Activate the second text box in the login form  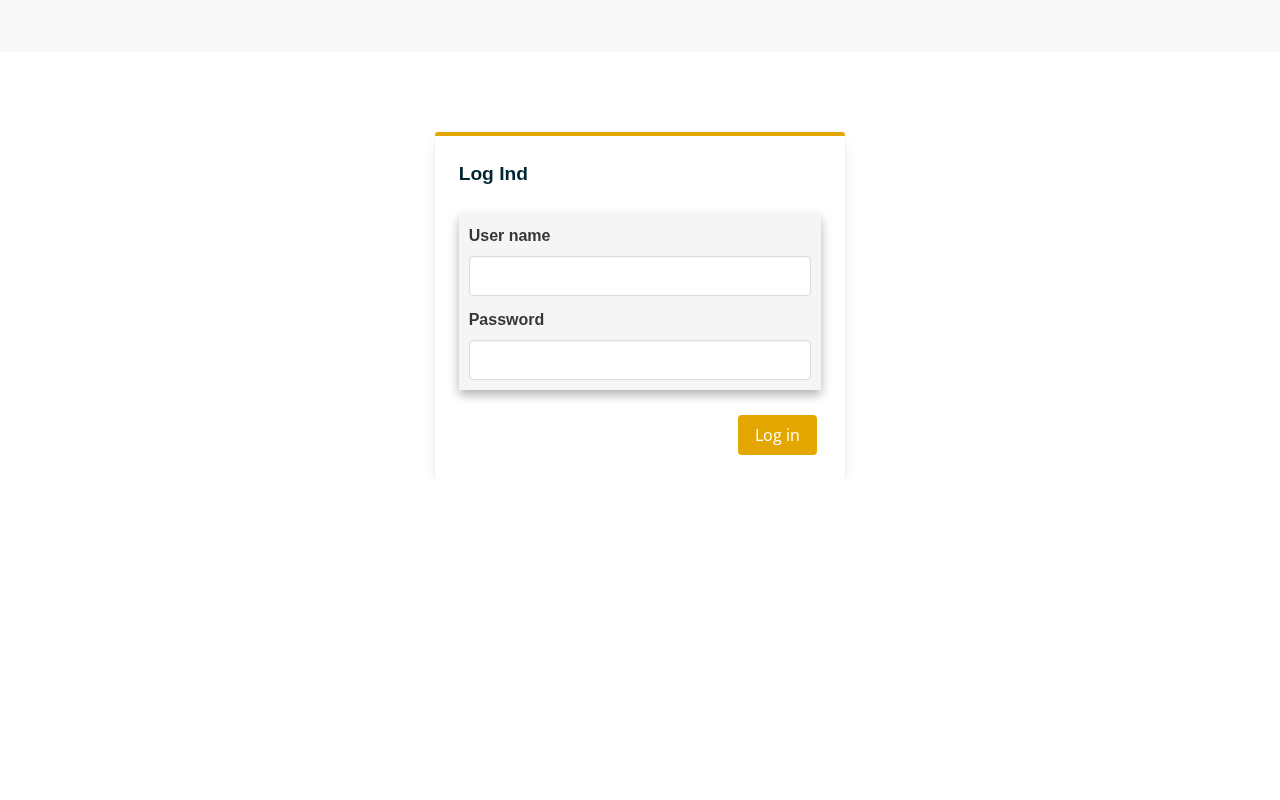(640, 360)
